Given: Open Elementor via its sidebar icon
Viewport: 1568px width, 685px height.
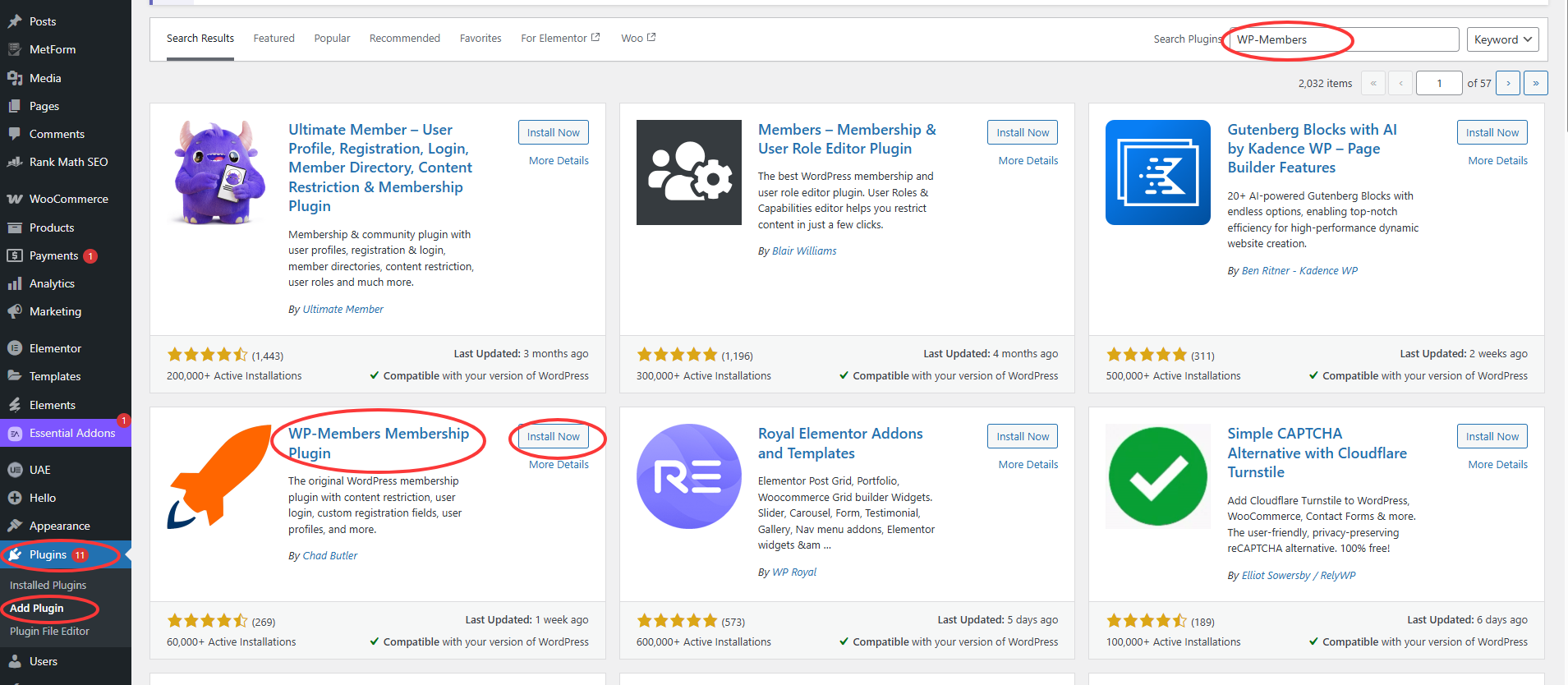Looking at the screenshot, I should pos(15,348).
